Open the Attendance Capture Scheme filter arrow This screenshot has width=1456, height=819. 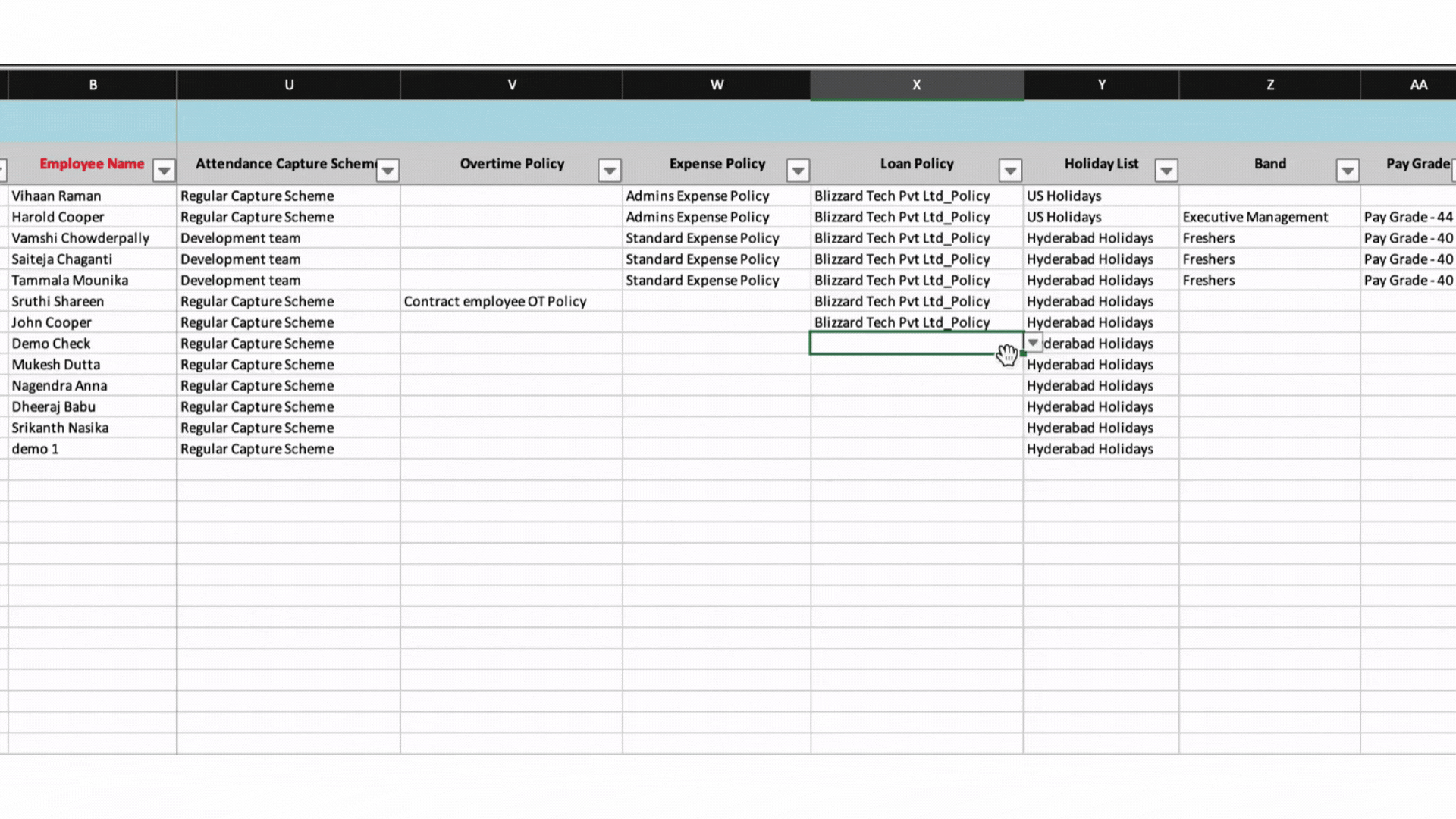coord(388,171)
